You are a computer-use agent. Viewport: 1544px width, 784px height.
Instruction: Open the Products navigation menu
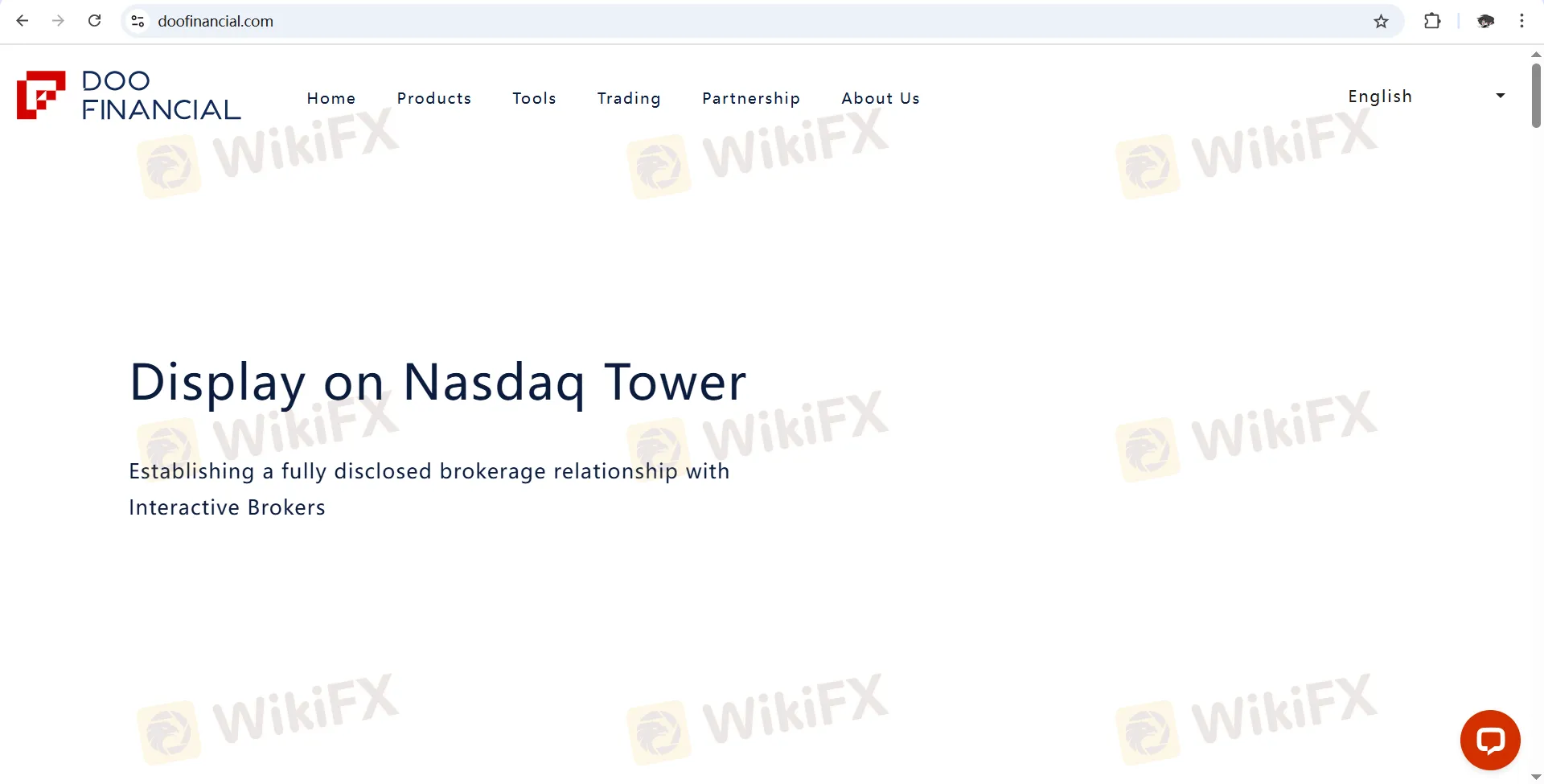434,98
